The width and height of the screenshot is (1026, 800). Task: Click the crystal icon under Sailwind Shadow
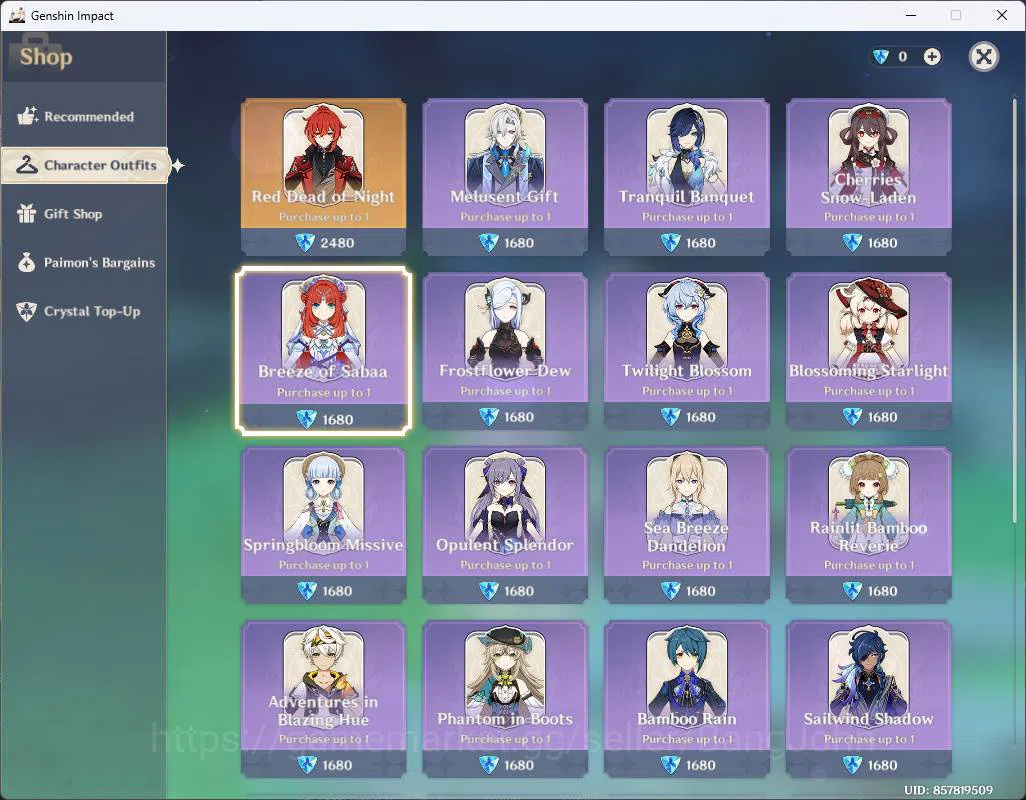[x=852, y=765]
